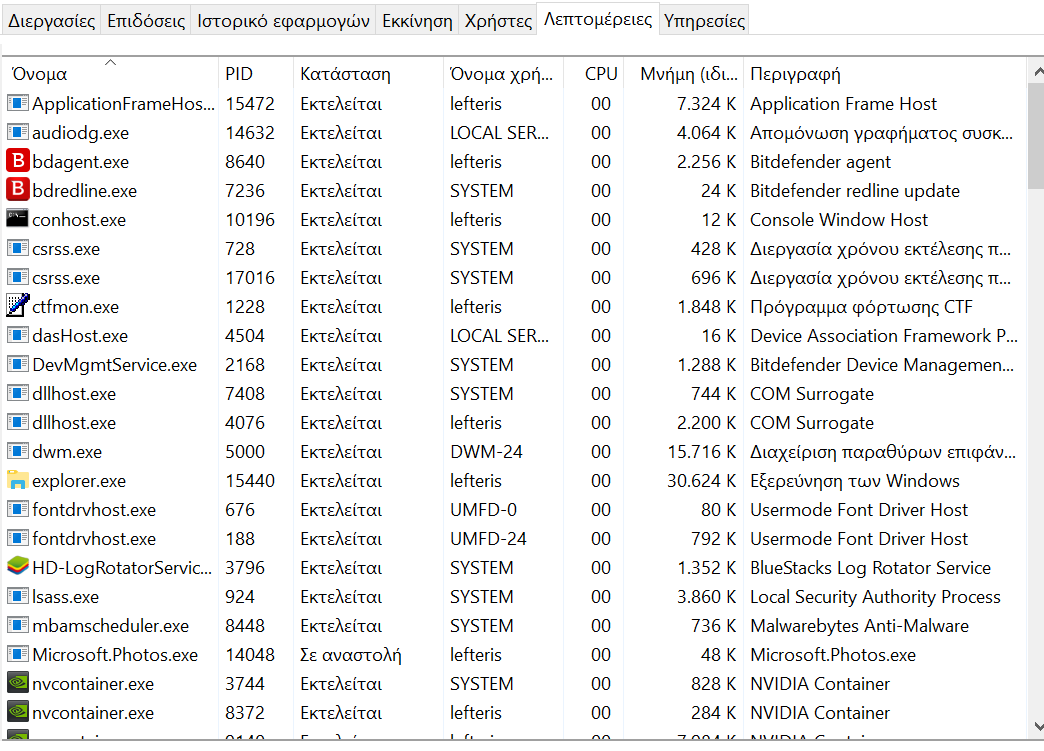Click the 'DWM-24' user name cell
1044x751 pixels.
486,452
